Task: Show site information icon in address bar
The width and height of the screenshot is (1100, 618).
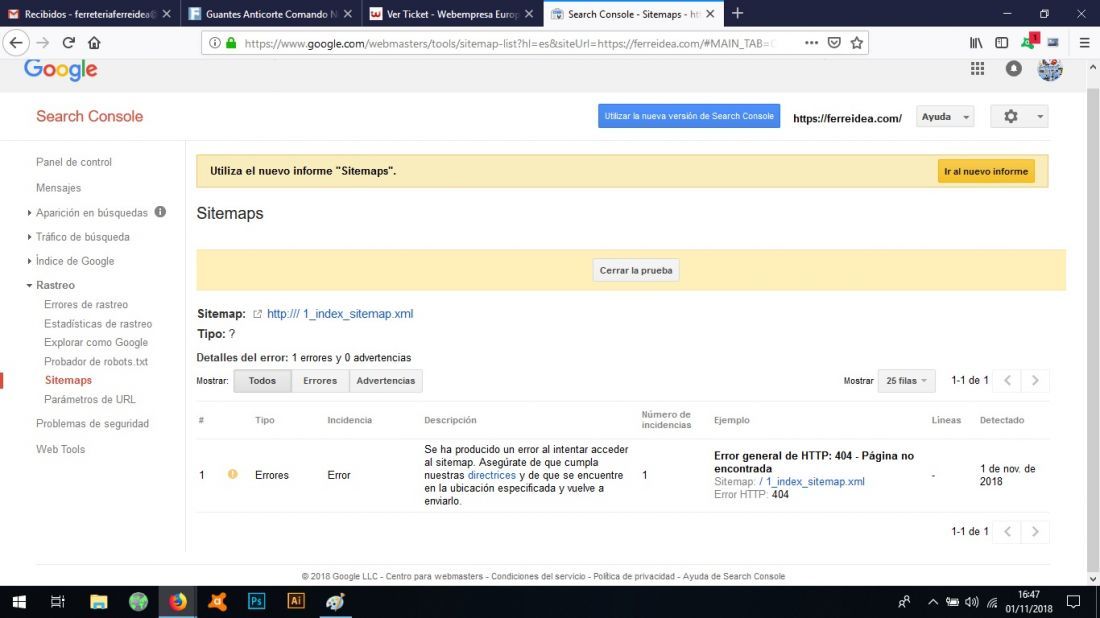Action: tap(215, 43)
